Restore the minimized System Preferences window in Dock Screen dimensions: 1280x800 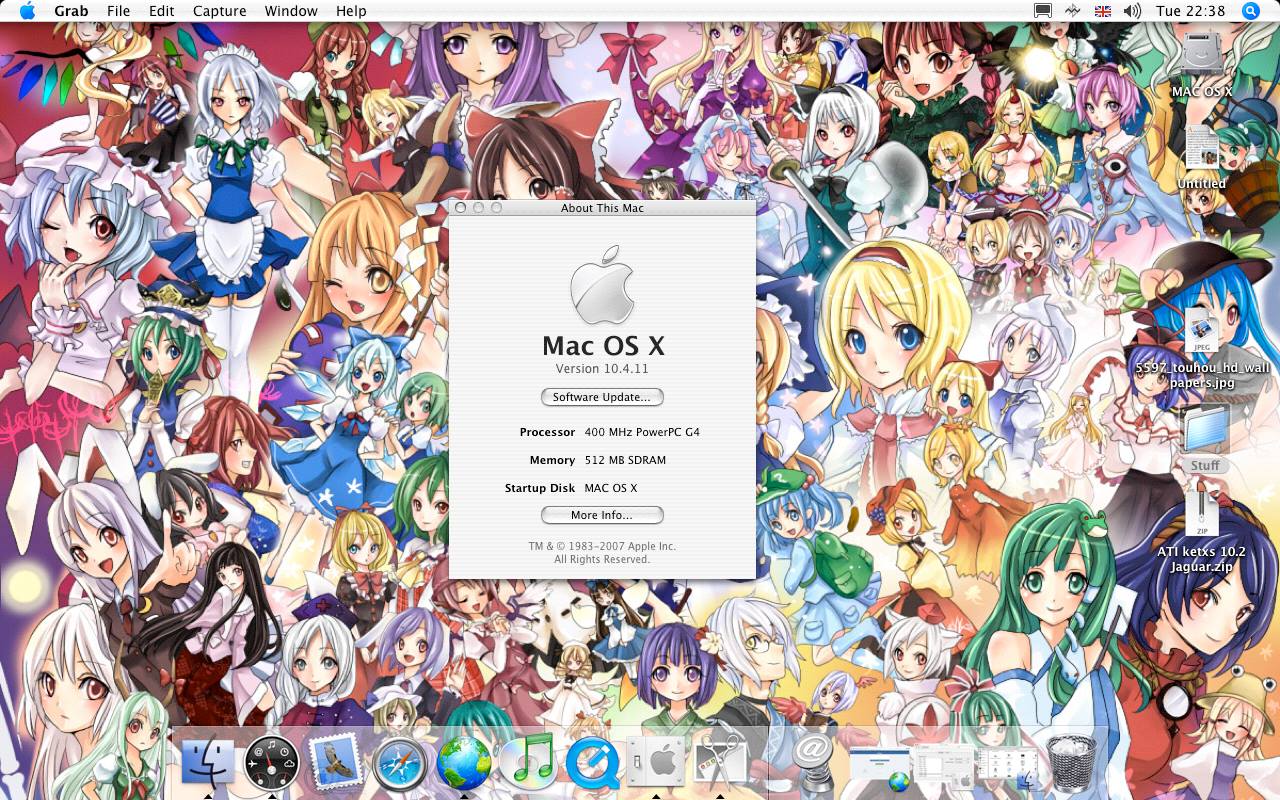pyautogui.click(x=944, y=766)
